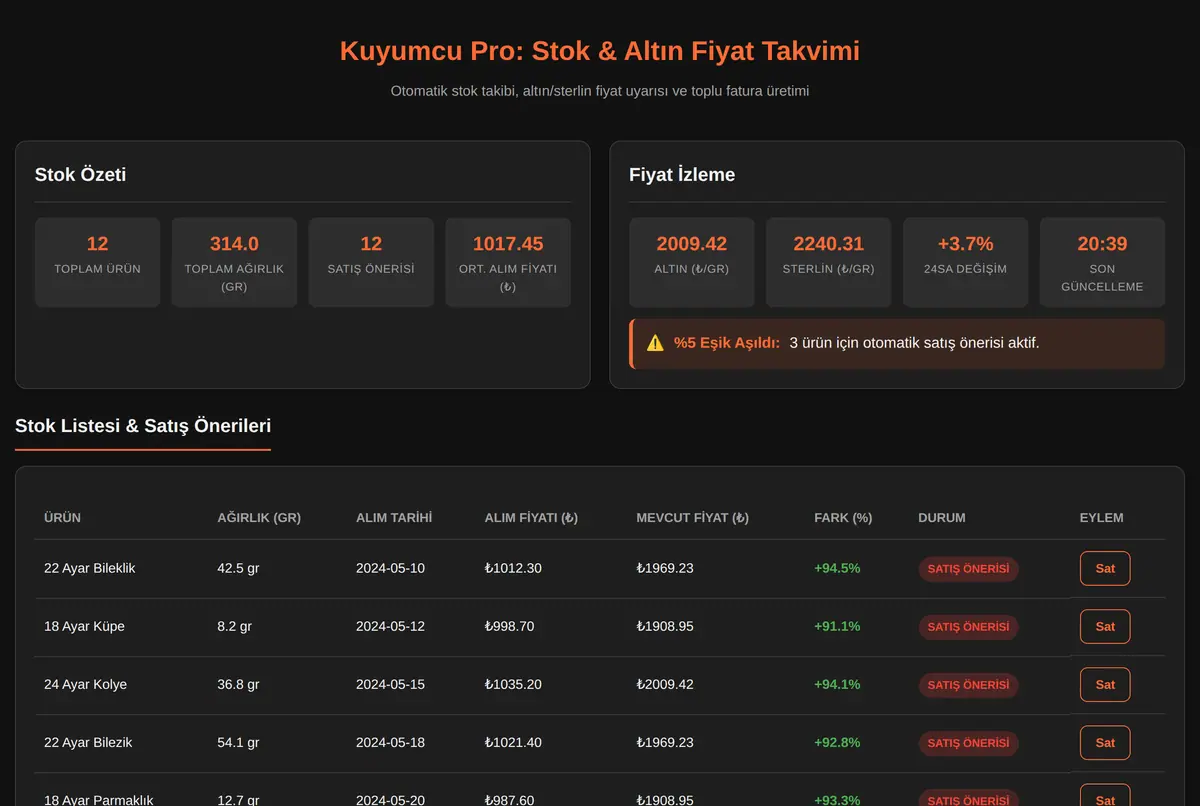
Task: Click the ALTIN 2009.42 price card
Action: tap(692, 262)
